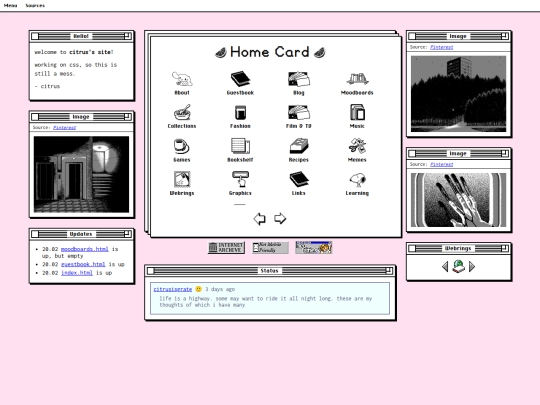Go to previous card with left arrow

pyautogui.click(x=259, y=219)
